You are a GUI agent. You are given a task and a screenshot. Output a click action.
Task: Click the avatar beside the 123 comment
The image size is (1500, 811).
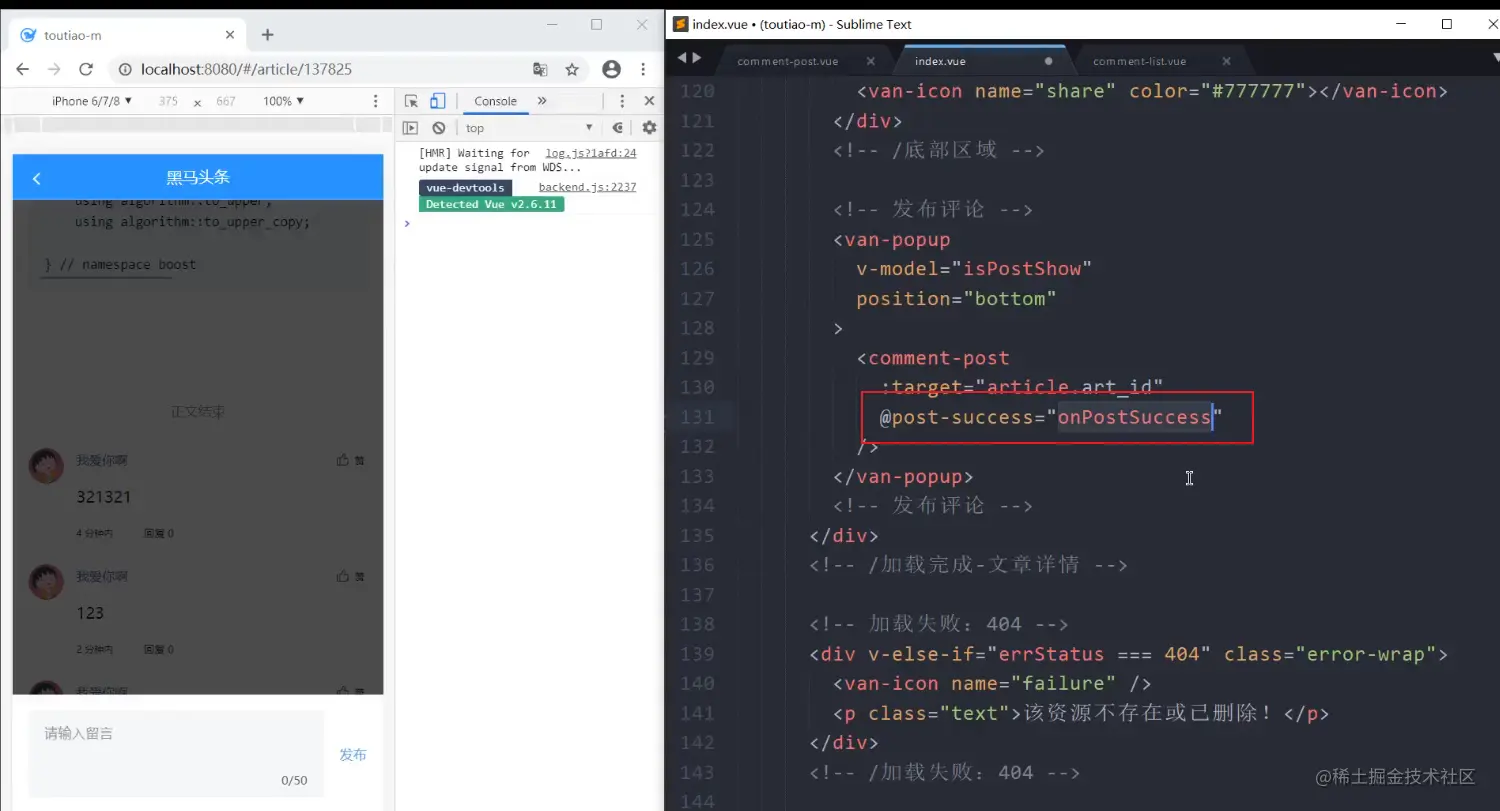(x=46, y=582)
